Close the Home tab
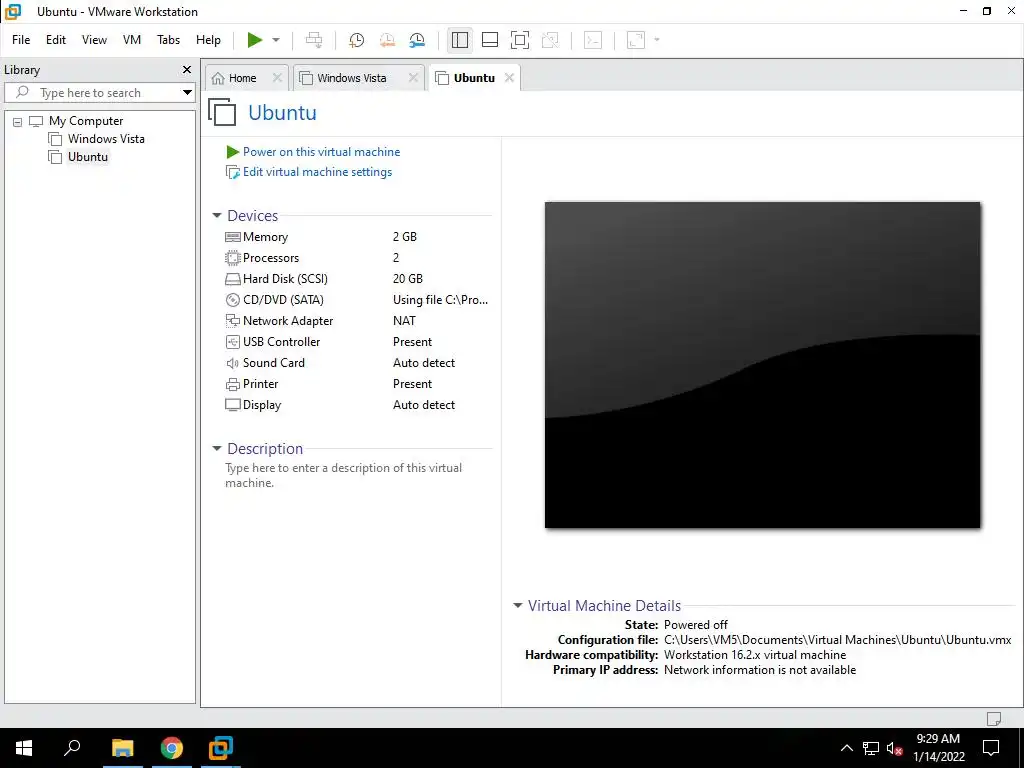 point(277,78)
